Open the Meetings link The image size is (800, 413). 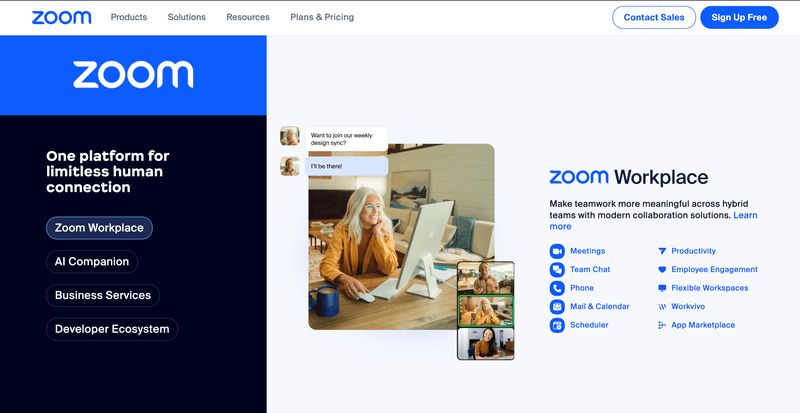587,251
